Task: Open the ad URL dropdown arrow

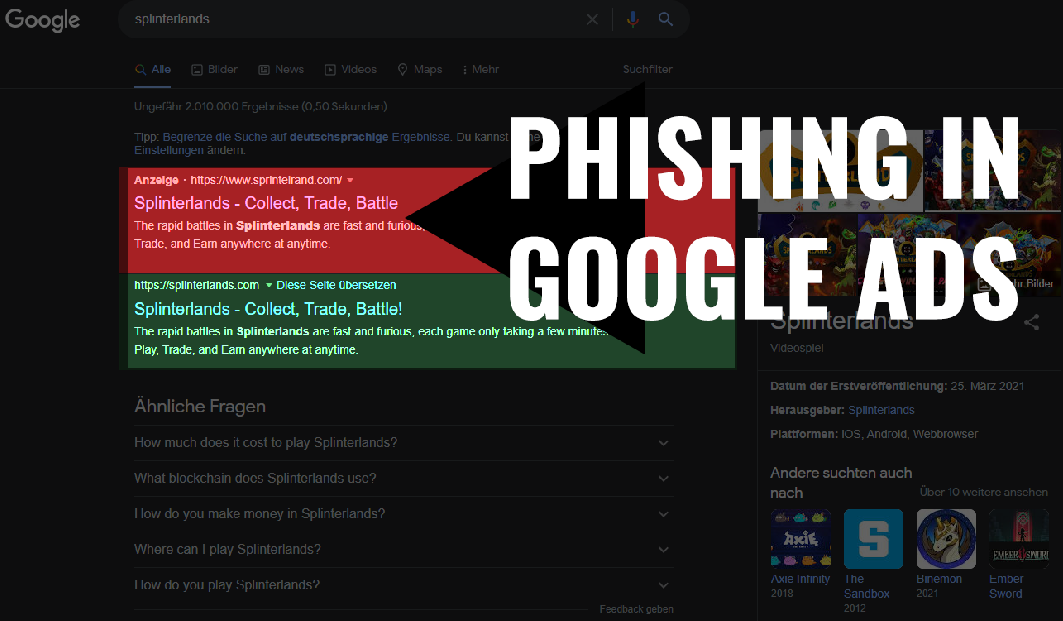Action: coord(350,180)
